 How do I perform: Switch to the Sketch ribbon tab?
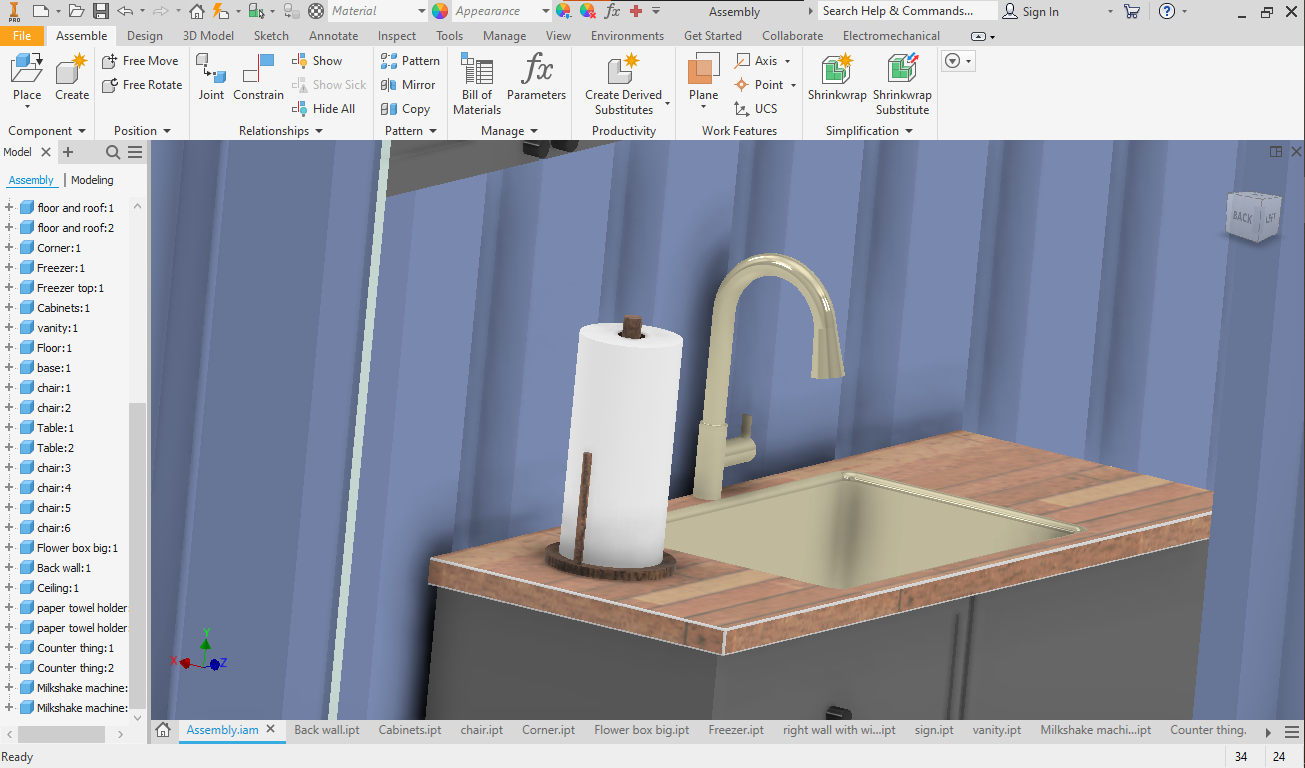(271, 35)
